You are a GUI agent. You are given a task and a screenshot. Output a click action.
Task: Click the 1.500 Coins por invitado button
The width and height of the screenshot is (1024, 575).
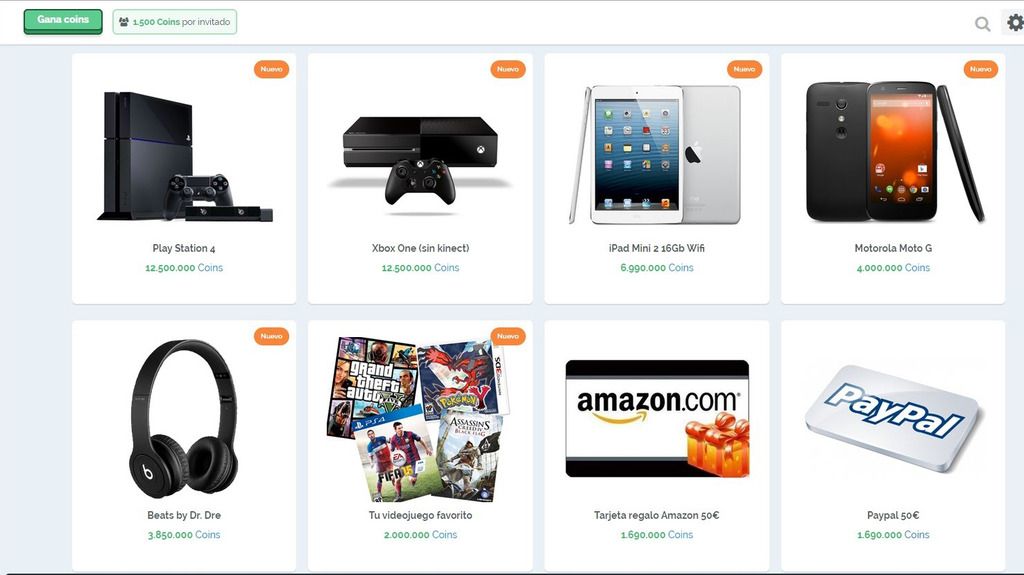click(174, 22)
